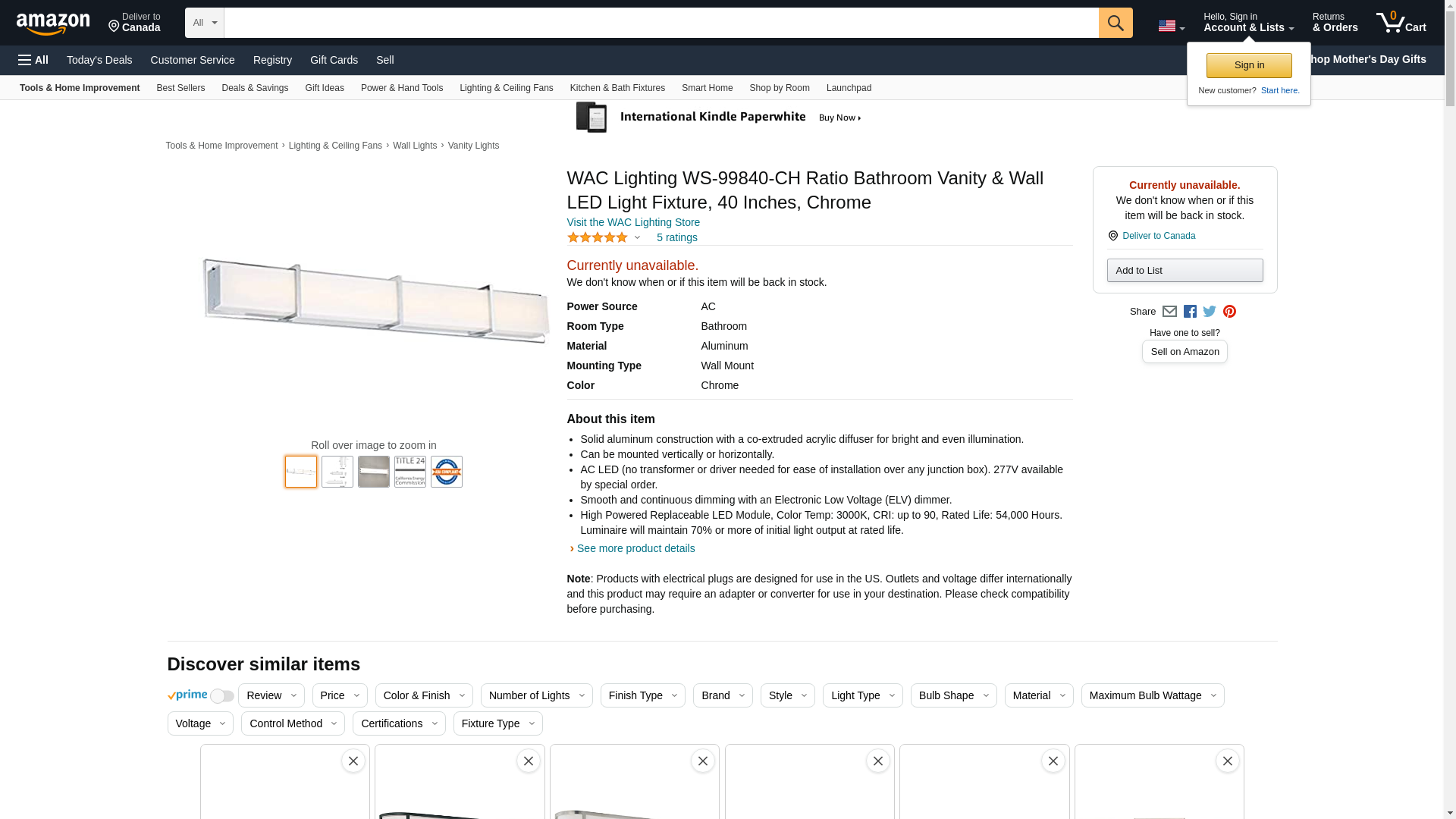This screenshot has height=819, width=1456.
Task: Open the Brand filter dropdown
Action: pyautogui.click(x=722, y=695)
